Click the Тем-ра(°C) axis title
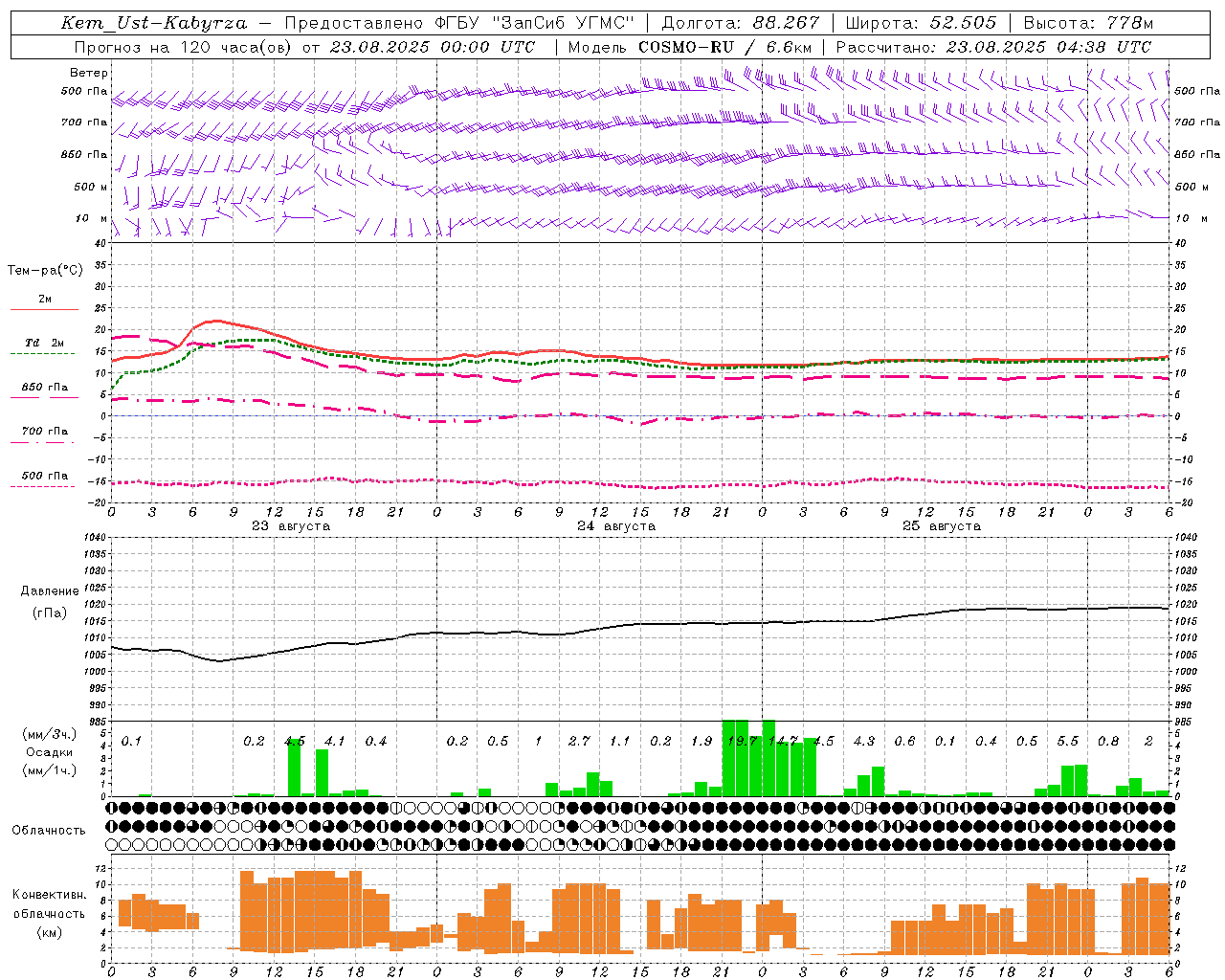This screenshot has width=1225, height=980. pyautogui.click(x=45, y=271)
